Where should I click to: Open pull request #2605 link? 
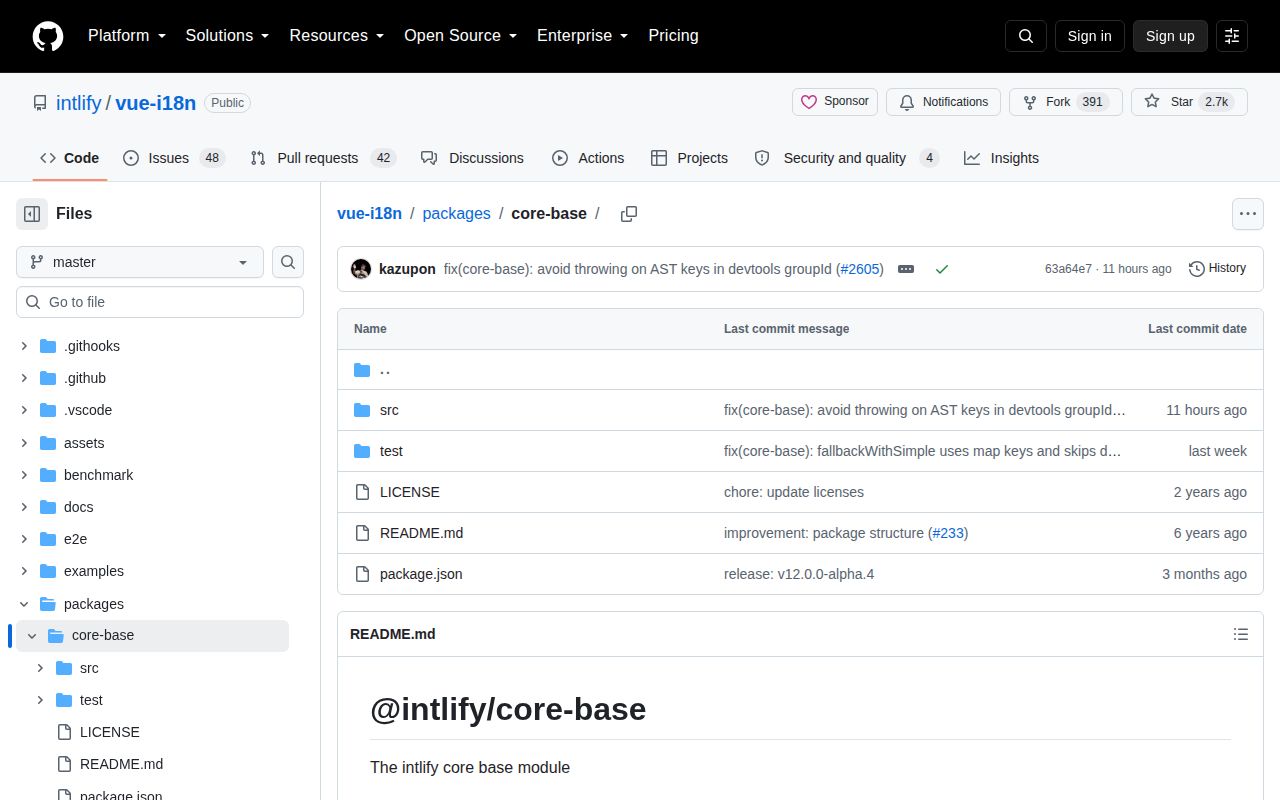(859, 269)
